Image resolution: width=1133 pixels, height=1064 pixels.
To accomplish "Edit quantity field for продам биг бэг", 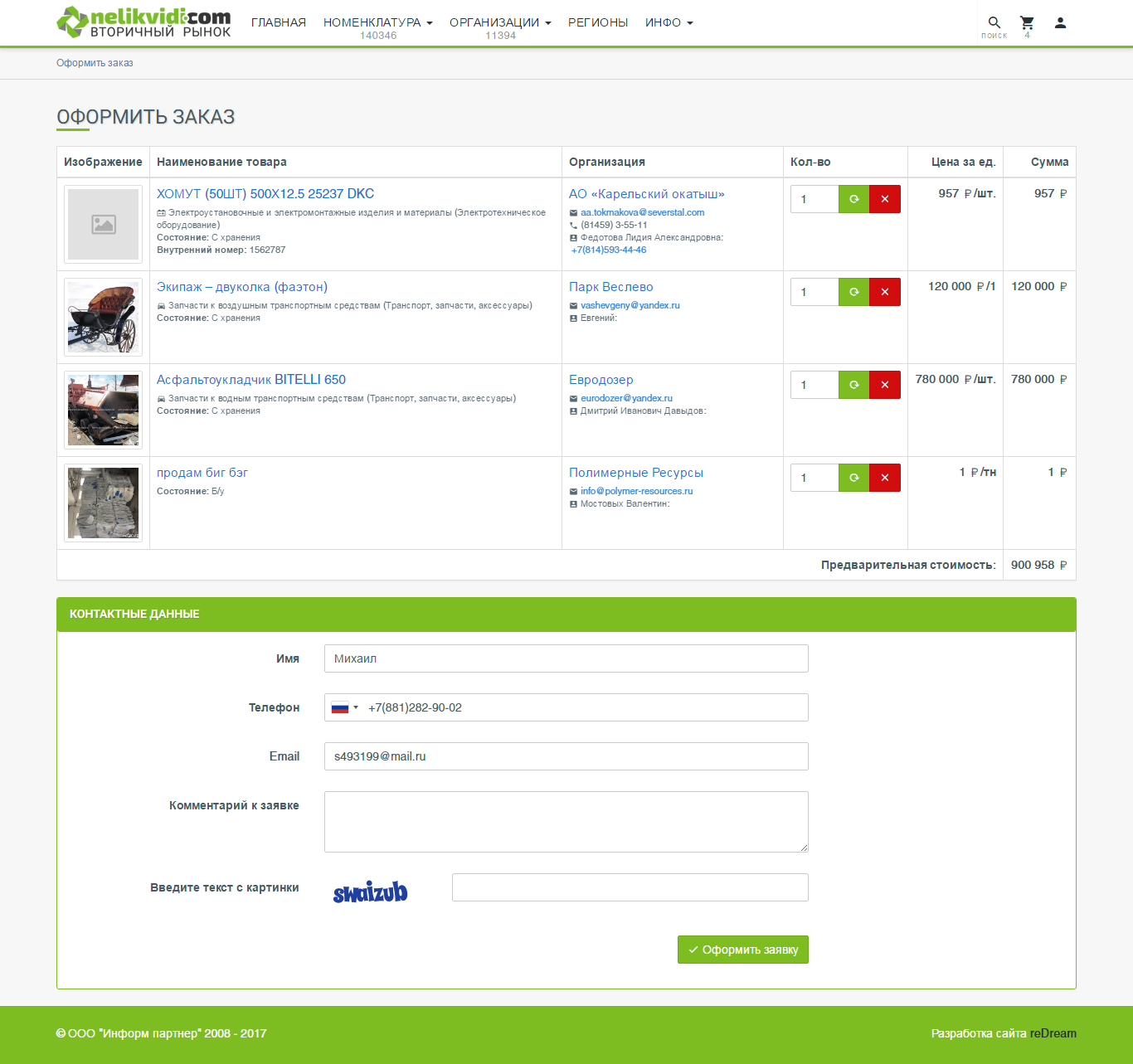I will click(814, 478).
